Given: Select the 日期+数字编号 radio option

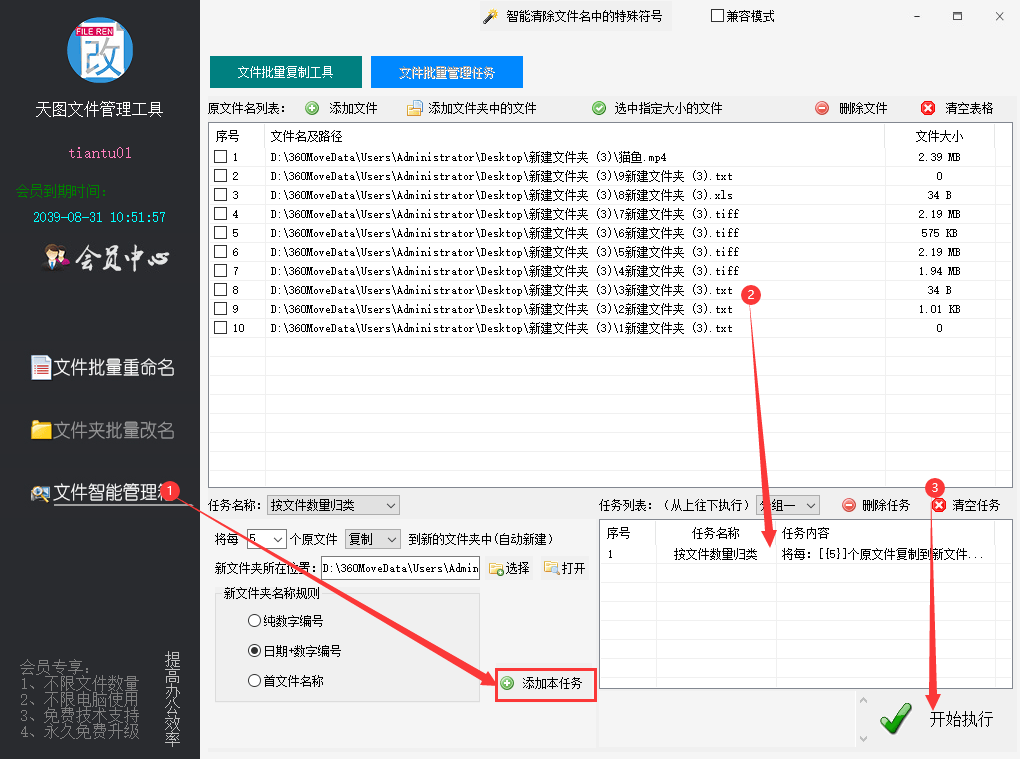Looking at the screenshot, I should point(254,650).
